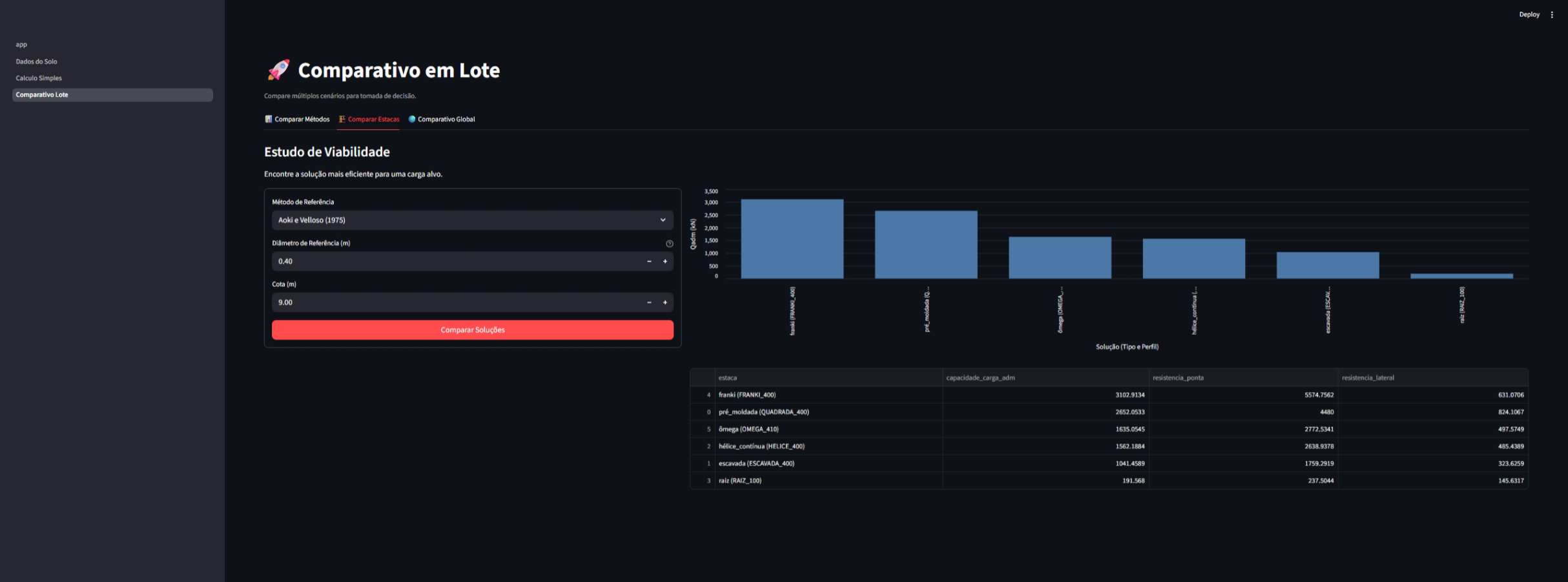Screen dimensions: 1568x582
Task: Open the three-dot main menu icon
Action: [x=1552, y=14]
